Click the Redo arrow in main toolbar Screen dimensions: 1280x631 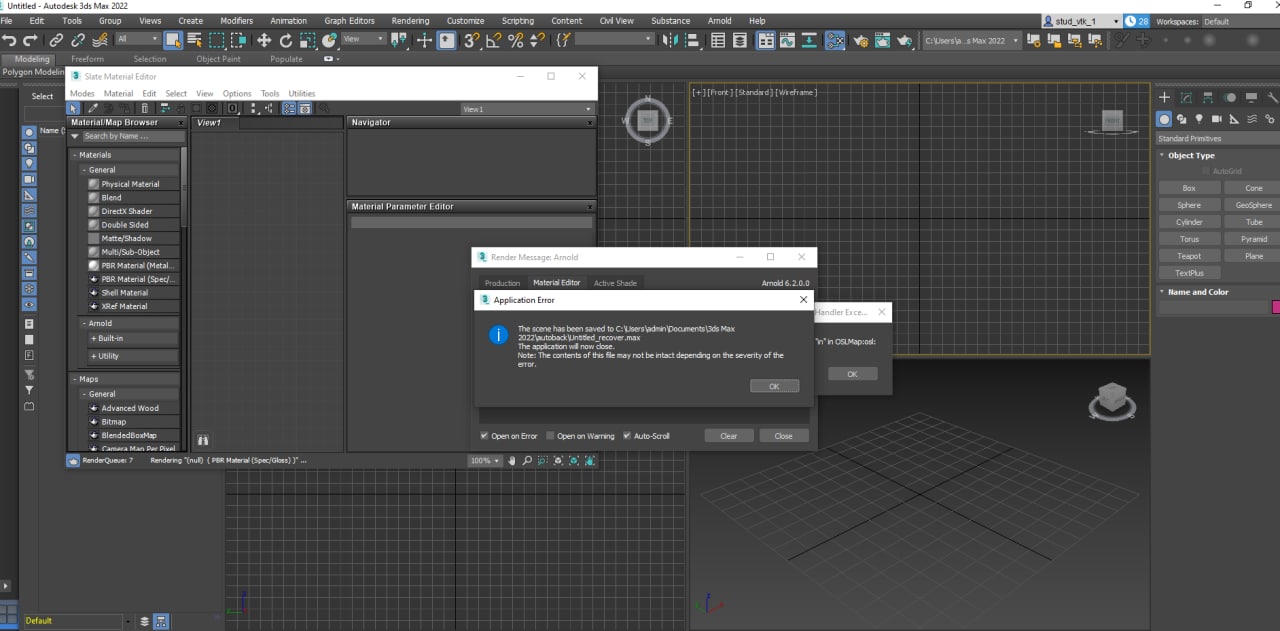(30, 40)
